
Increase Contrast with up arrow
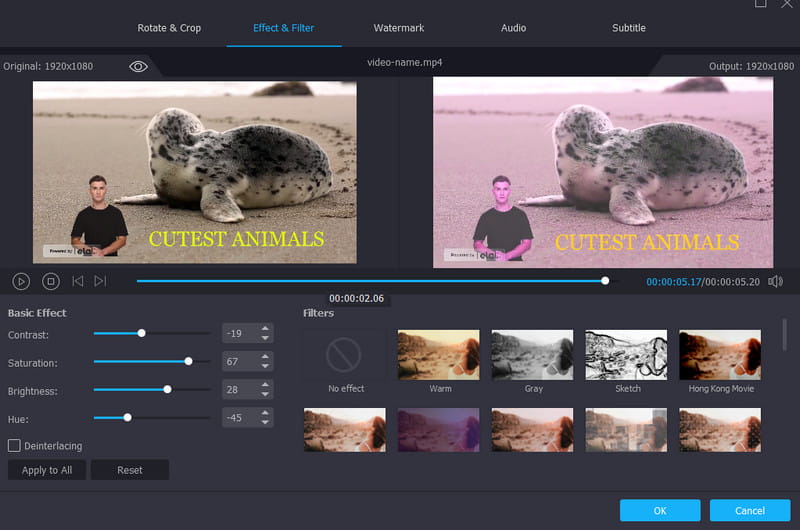pyautogui.click(x=265, y=329)
